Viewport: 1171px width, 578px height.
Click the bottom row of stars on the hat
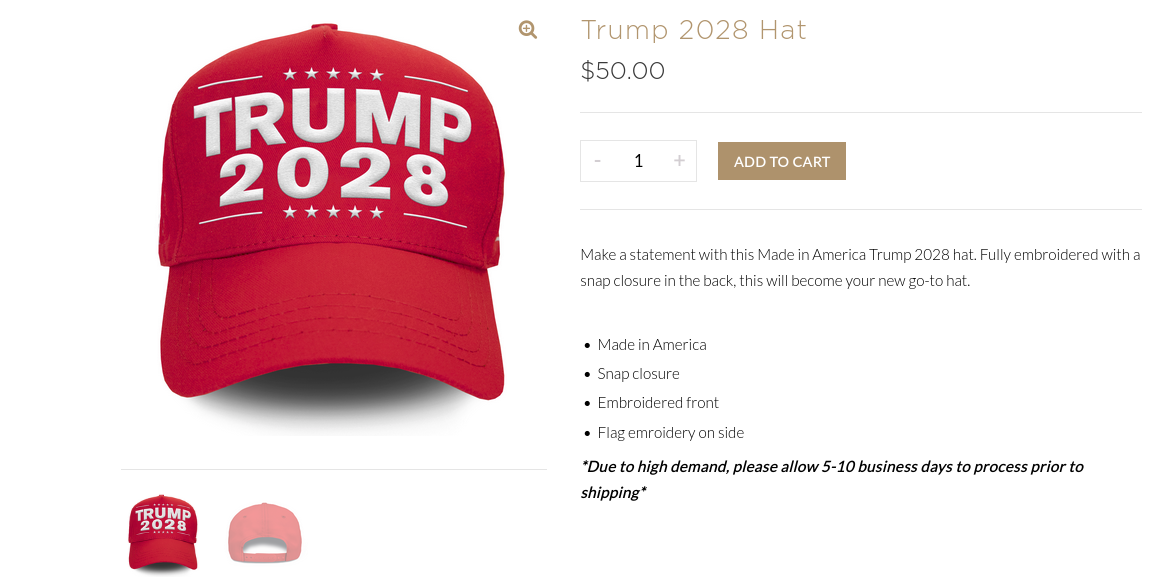(x=333, y=213)
